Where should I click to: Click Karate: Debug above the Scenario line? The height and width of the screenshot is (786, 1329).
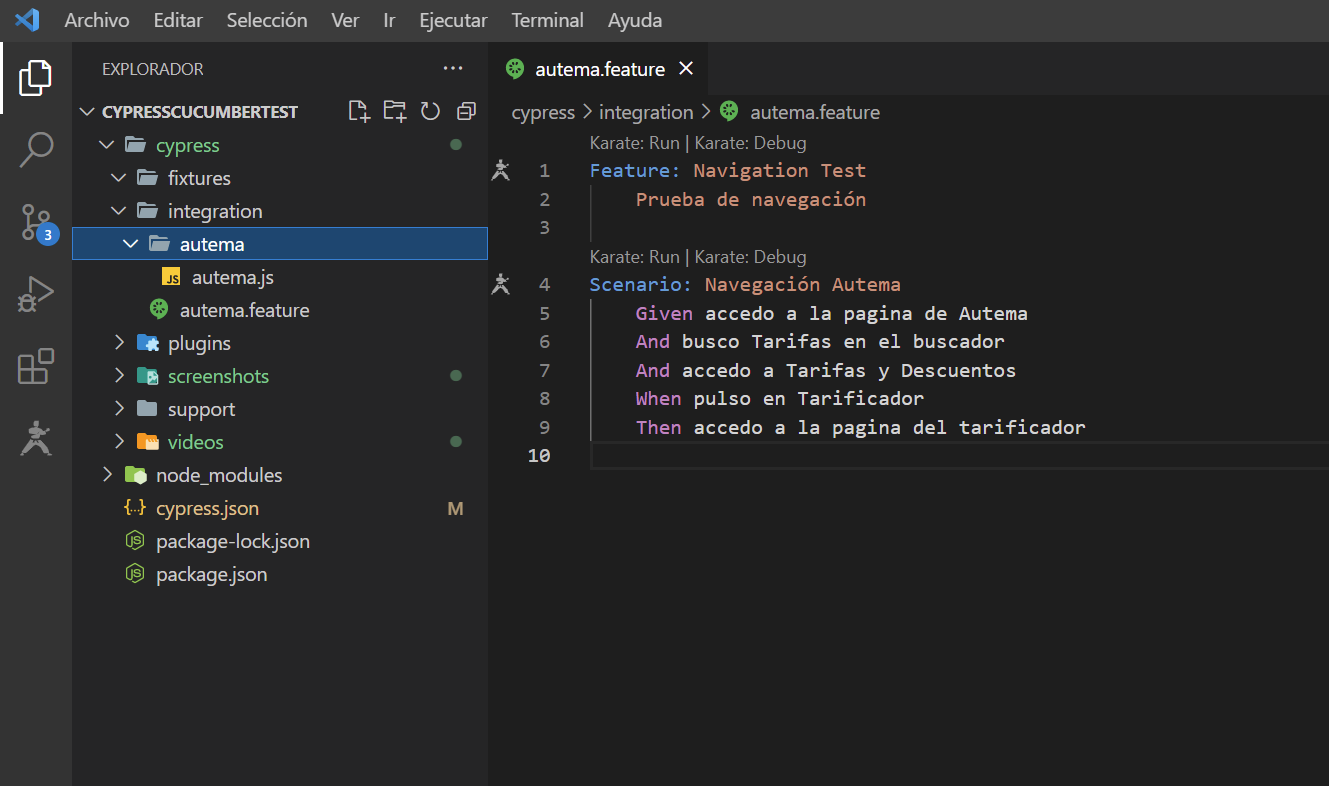750,257
